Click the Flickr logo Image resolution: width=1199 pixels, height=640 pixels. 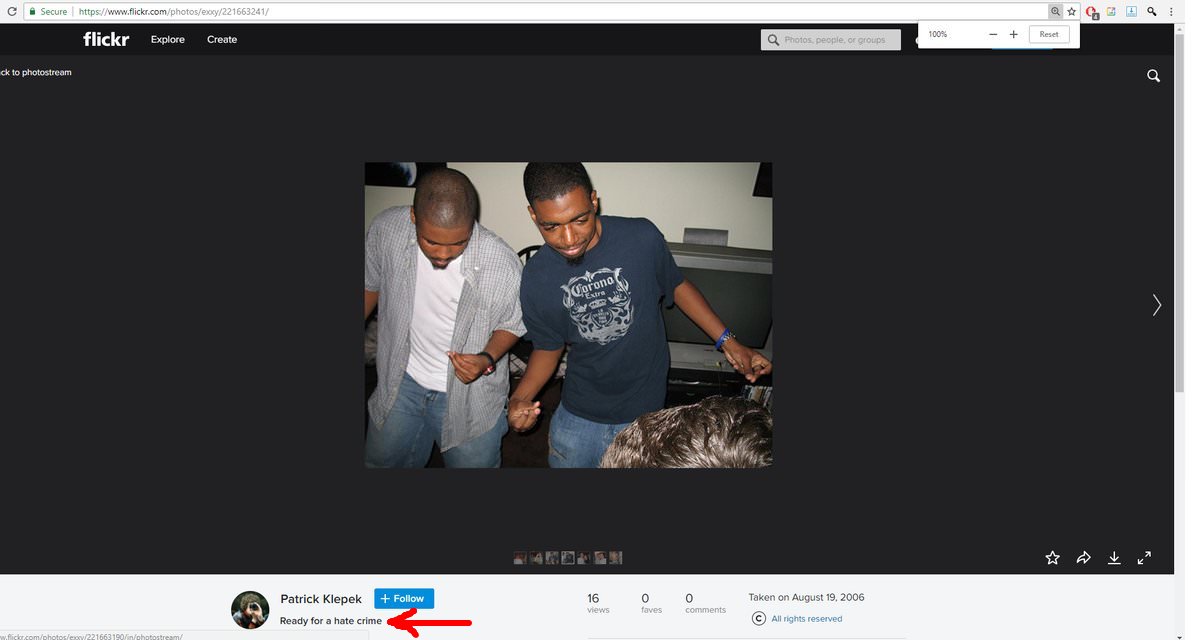coord(106,40)
